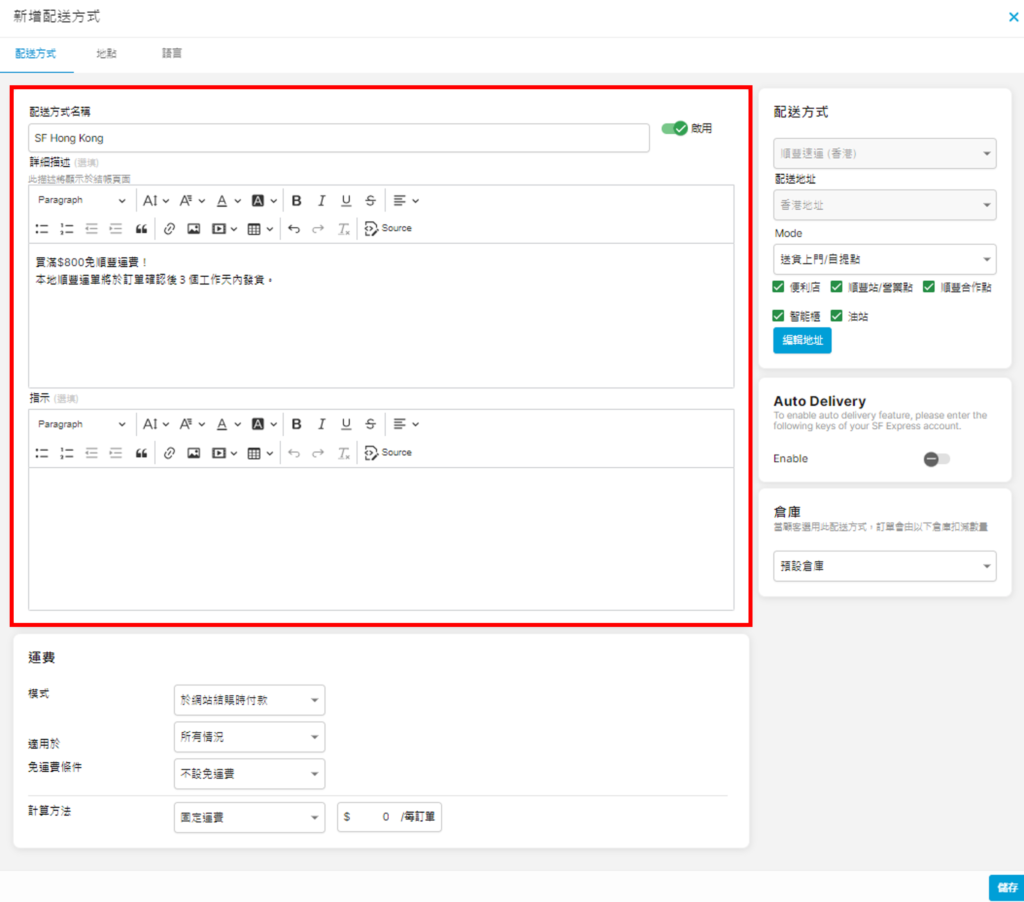The width and height of the screenshot is (1024, 902).
Task: Click insert image icon in 指示 editor
Action: 193,453
